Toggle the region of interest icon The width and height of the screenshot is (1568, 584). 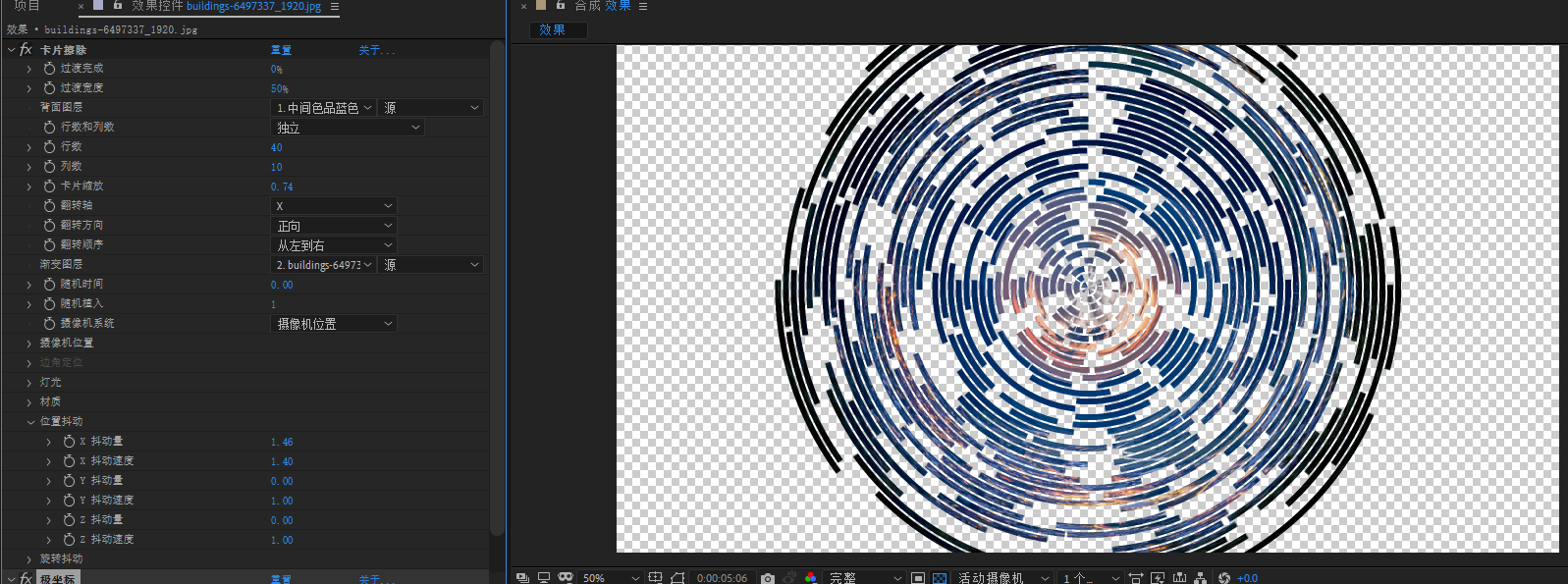coord(917,578)
